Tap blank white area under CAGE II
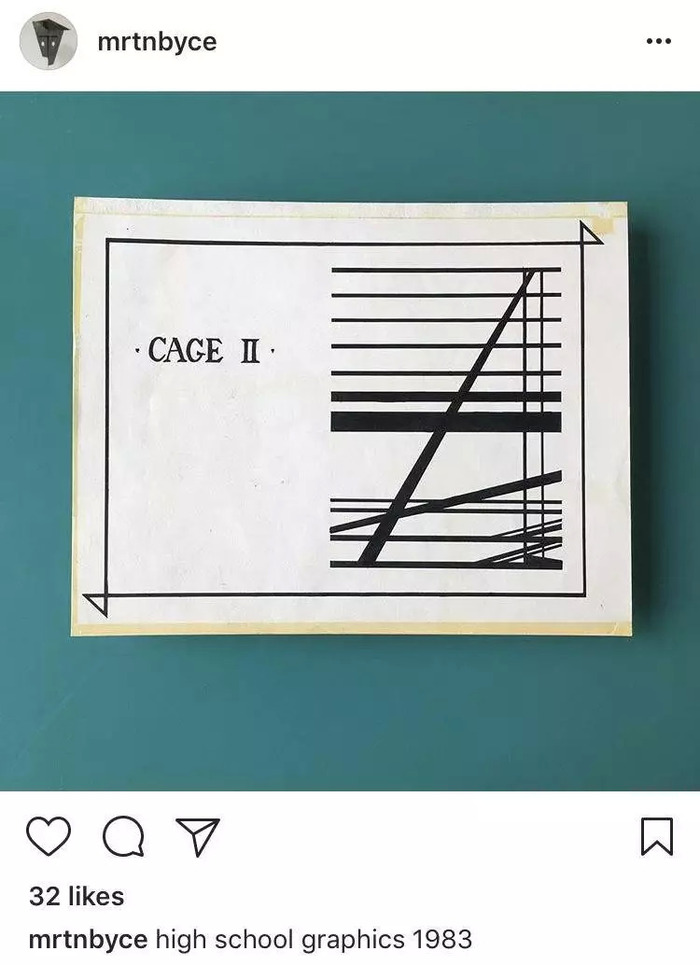This screenshot has width=700, height=965. 209,480
